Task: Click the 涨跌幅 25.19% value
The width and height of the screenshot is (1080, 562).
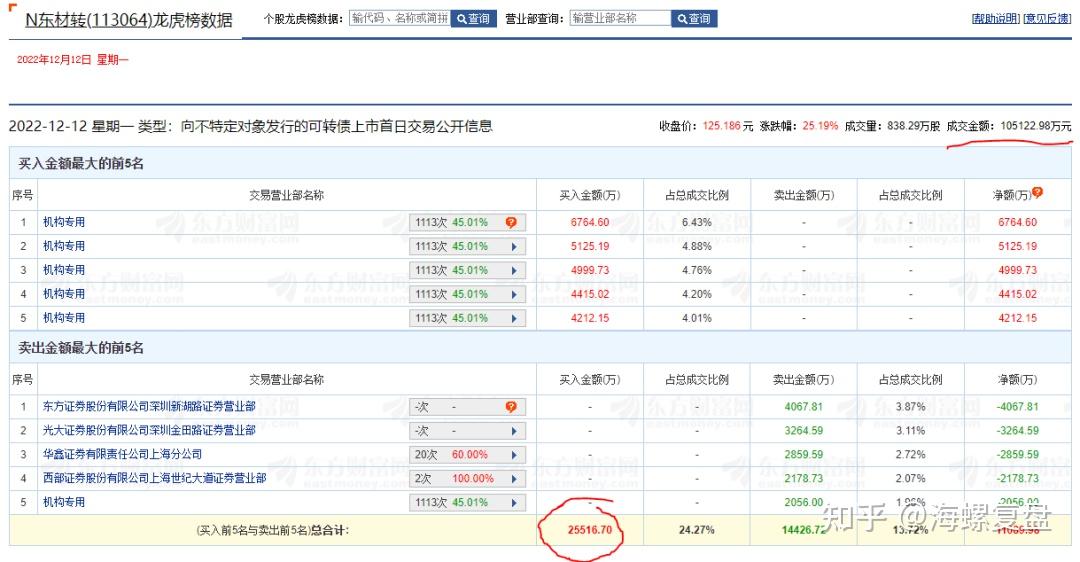Action: click(820, 126)
